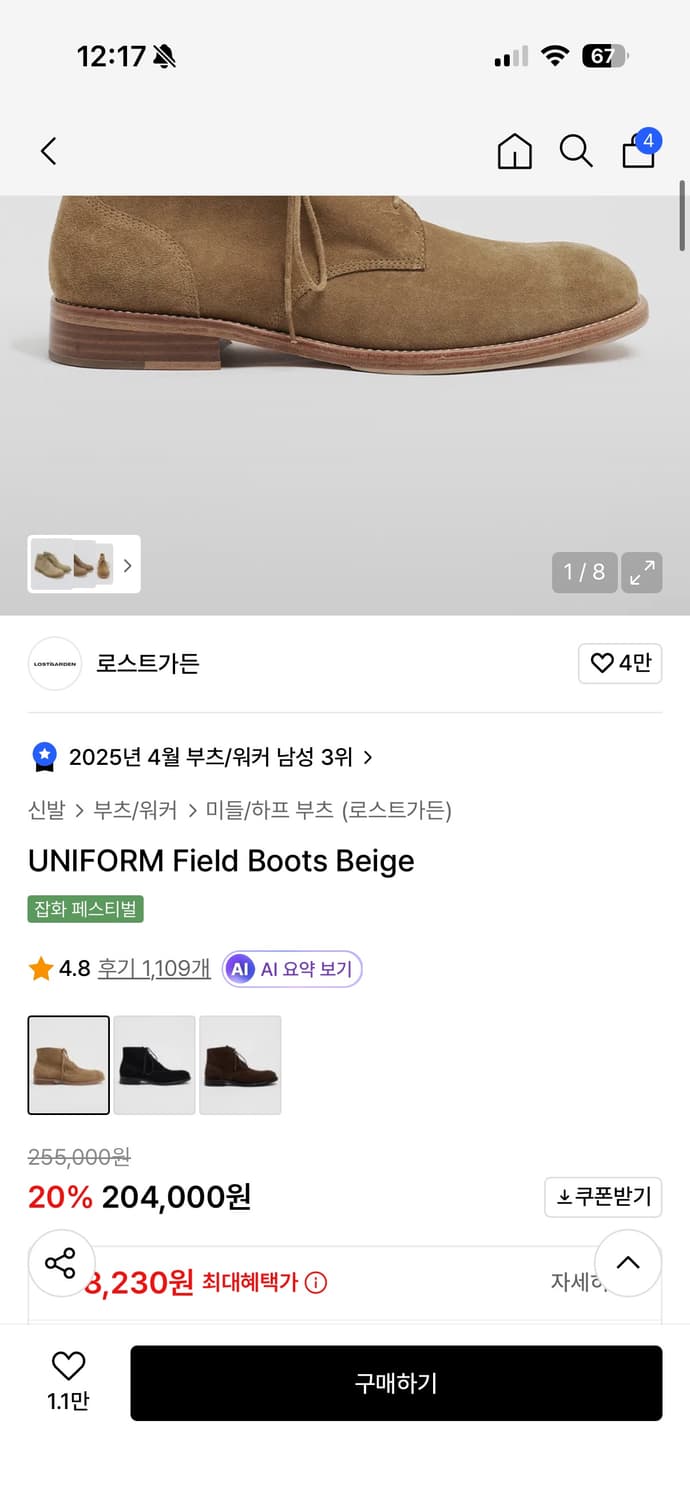Select the black colorway thumbnail

[x=155, y=1065]
